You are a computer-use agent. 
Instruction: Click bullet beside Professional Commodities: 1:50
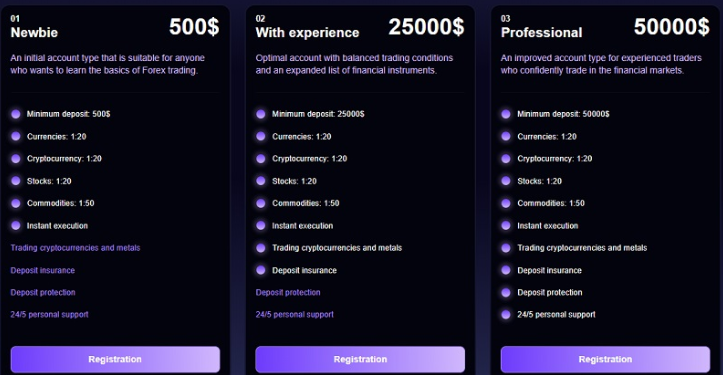point(506,203)
